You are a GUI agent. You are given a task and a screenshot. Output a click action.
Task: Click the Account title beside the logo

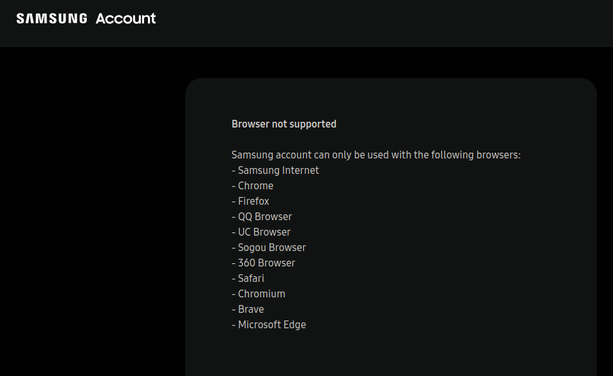coord(125,18)
